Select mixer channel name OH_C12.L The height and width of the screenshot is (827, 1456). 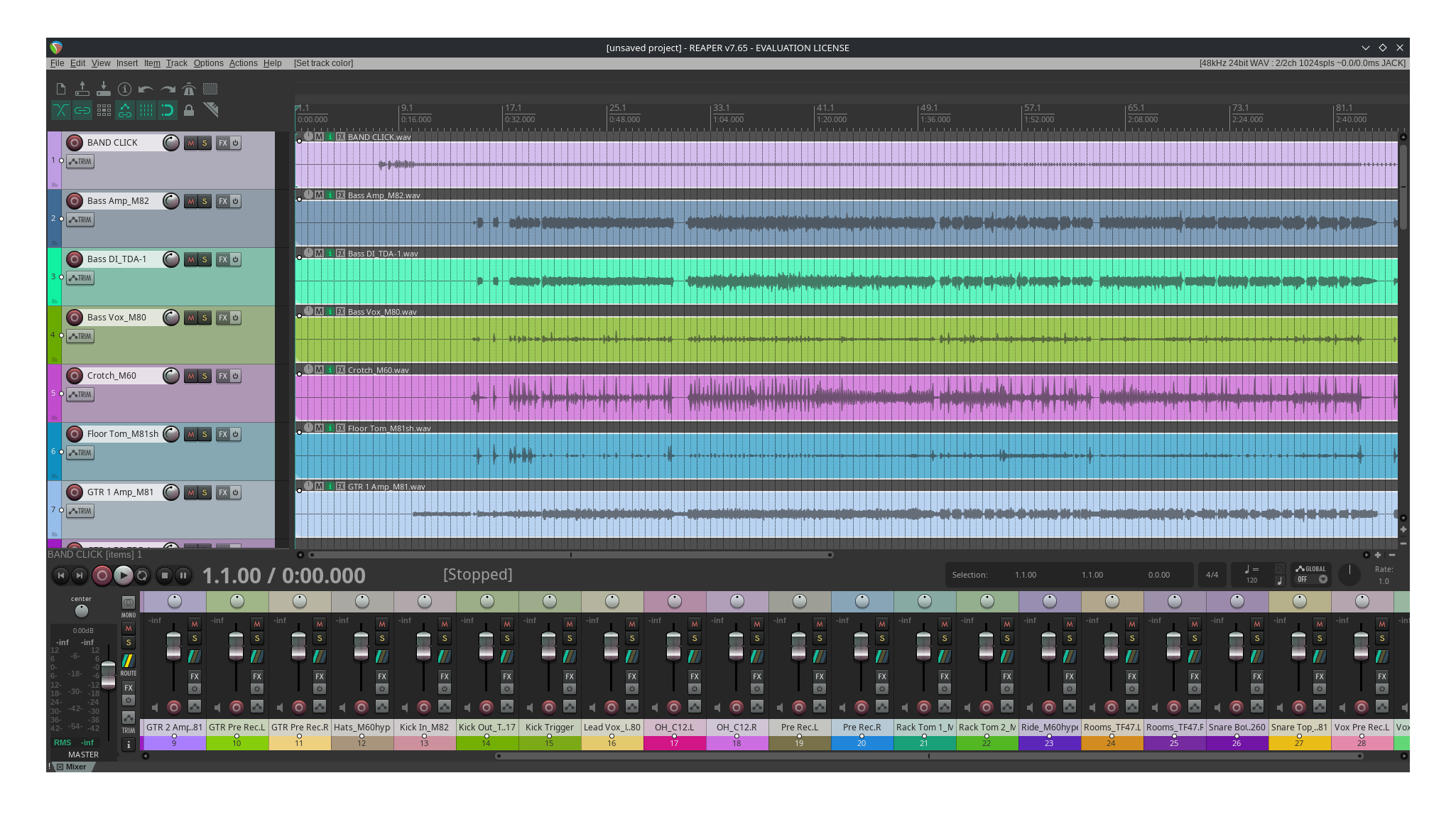click(x=675, y=728)
